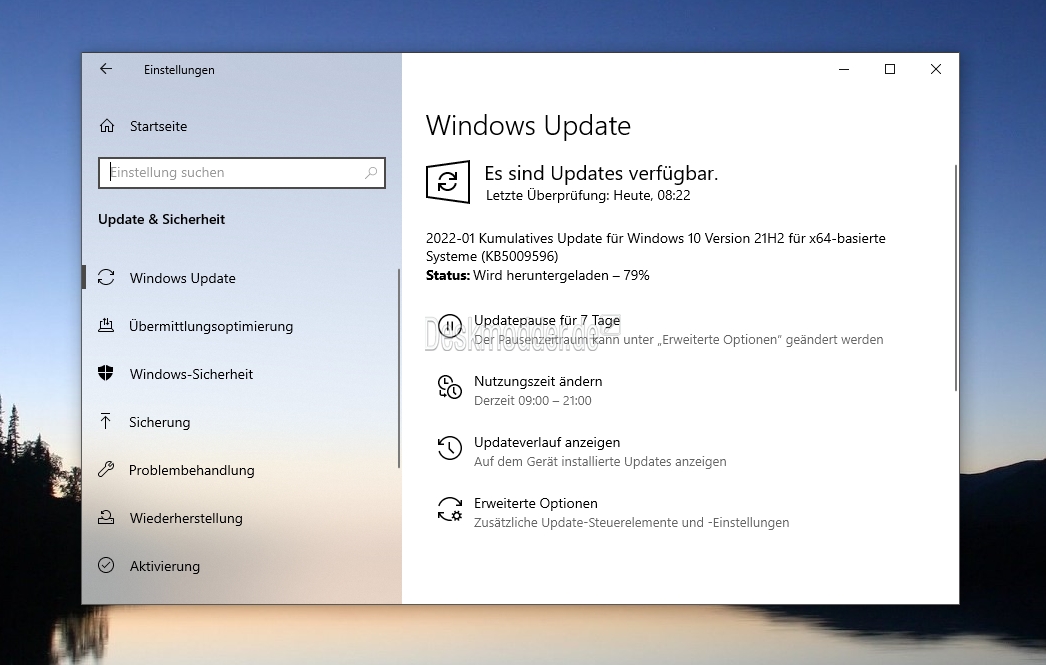The image size is (1046, 665).
Task: Click the Windows-Sicherheit shield icon
Action: point(105,374)
